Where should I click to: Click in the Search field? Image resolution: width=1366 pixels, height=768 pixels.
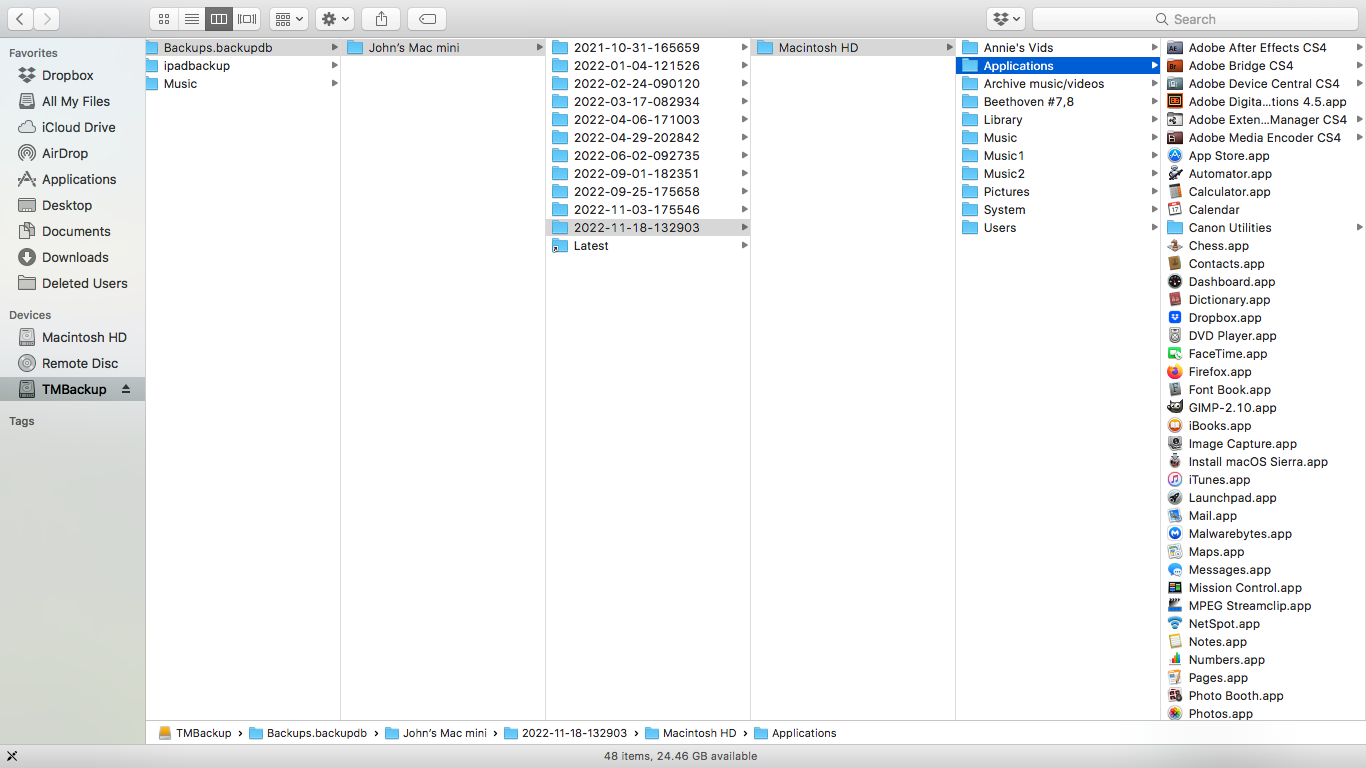[x=1194, y=19]
